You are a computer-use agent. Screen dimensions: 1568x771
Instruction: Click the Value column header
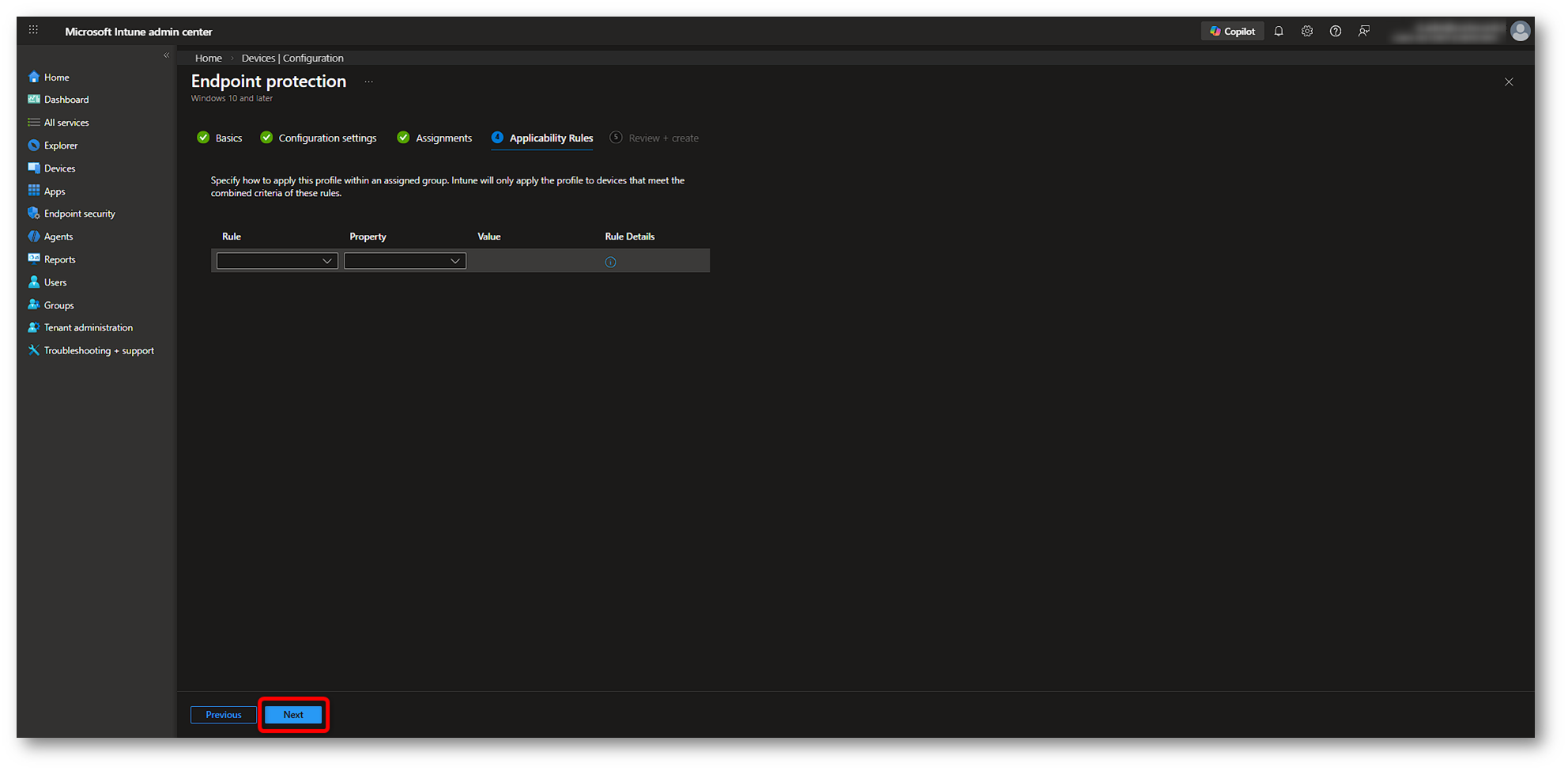tap(489, 236)
